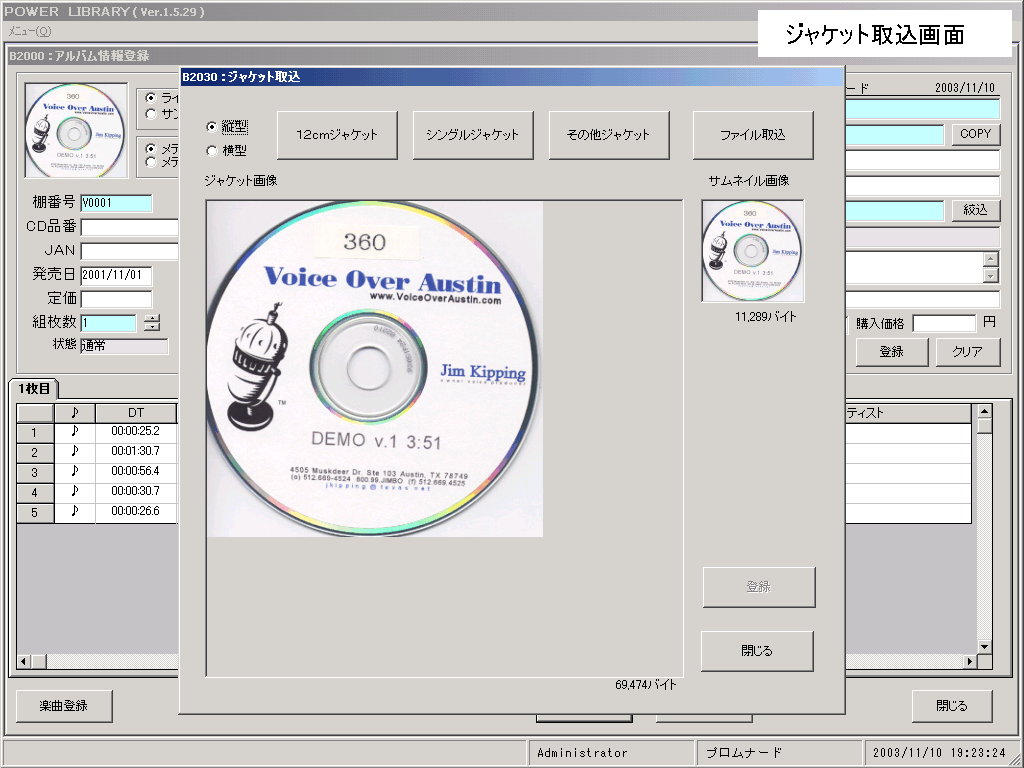
Task: Click duration cell 00:00:30.7
Action: pyautogui.click(x=136, y=492)
